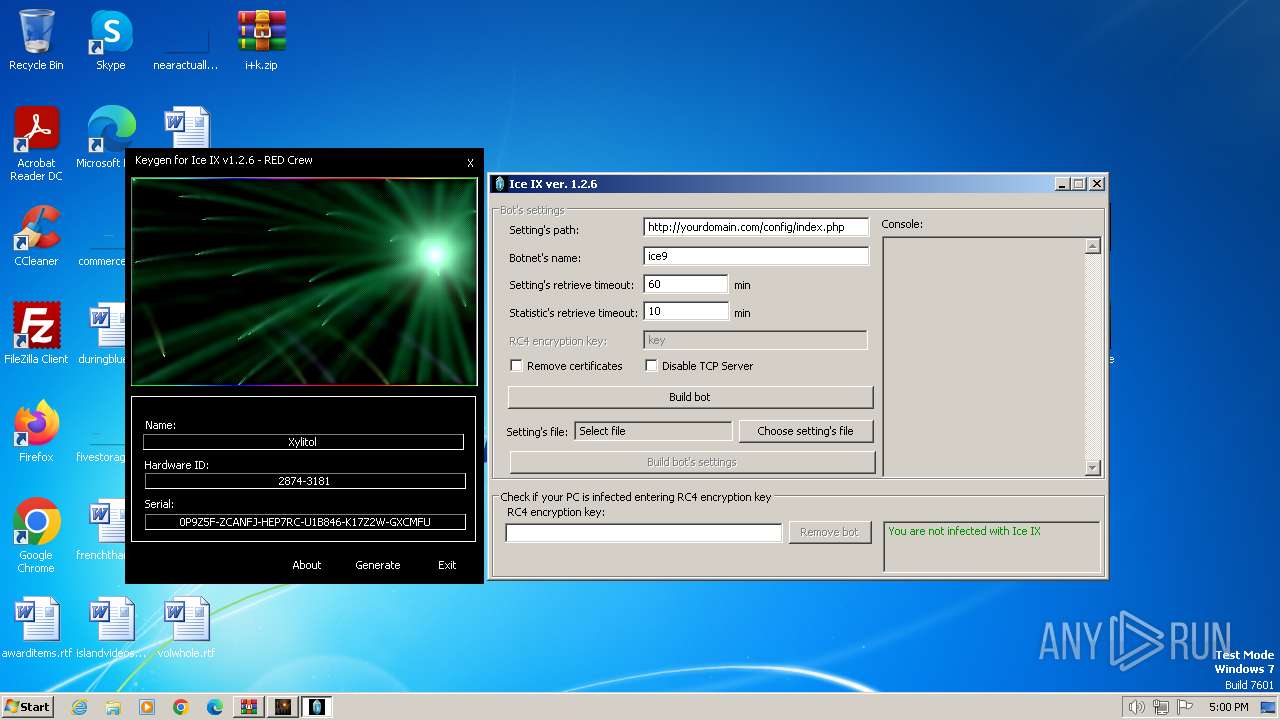1280x720 pixels.
Task: Open the Acrobat Reader DC shortcut
Action: click(36, 144)
